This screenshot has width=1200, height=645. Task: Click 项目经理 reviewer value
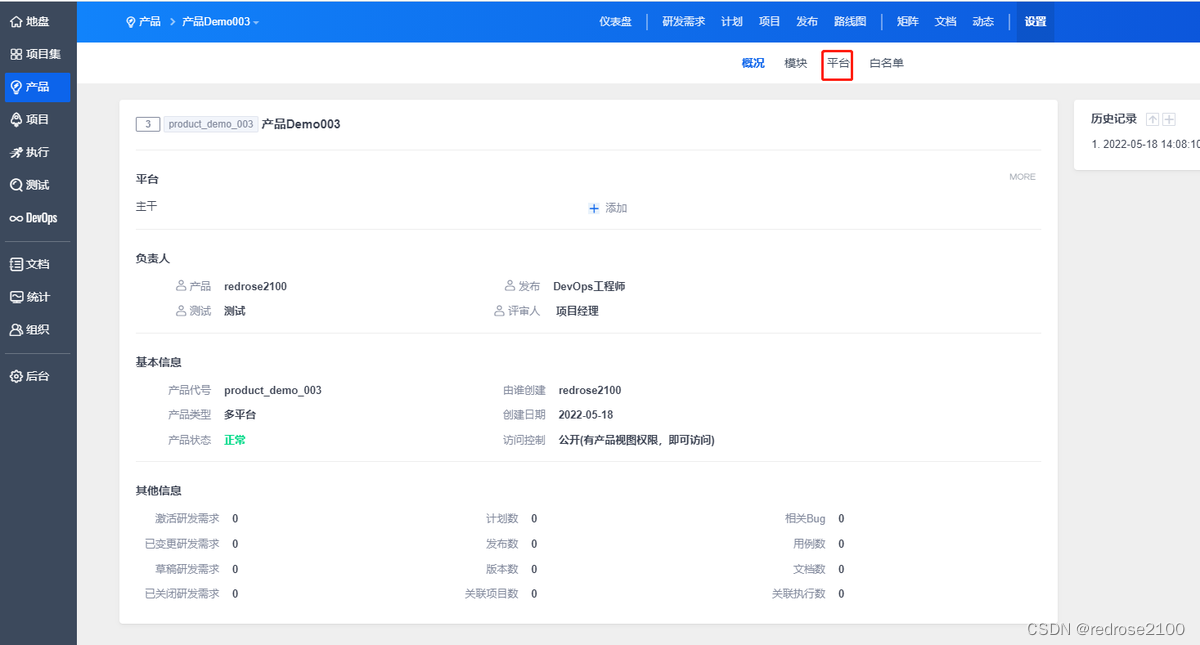pyautogui.click(x=577, y=311)
